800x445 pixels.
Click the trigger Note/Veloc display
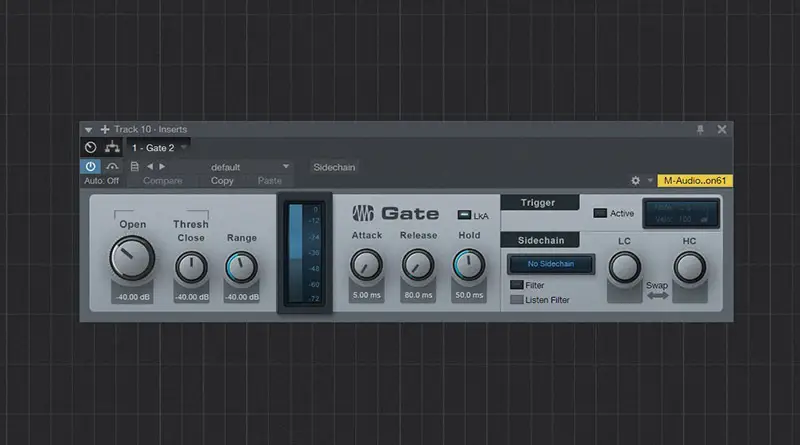point(681,213)
